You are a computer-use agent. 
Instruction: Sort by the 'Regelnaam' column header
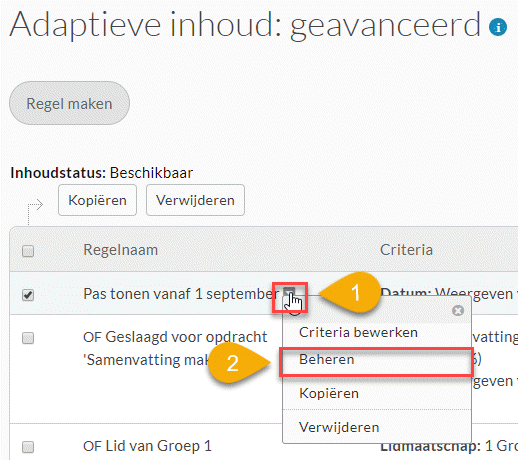121,250
